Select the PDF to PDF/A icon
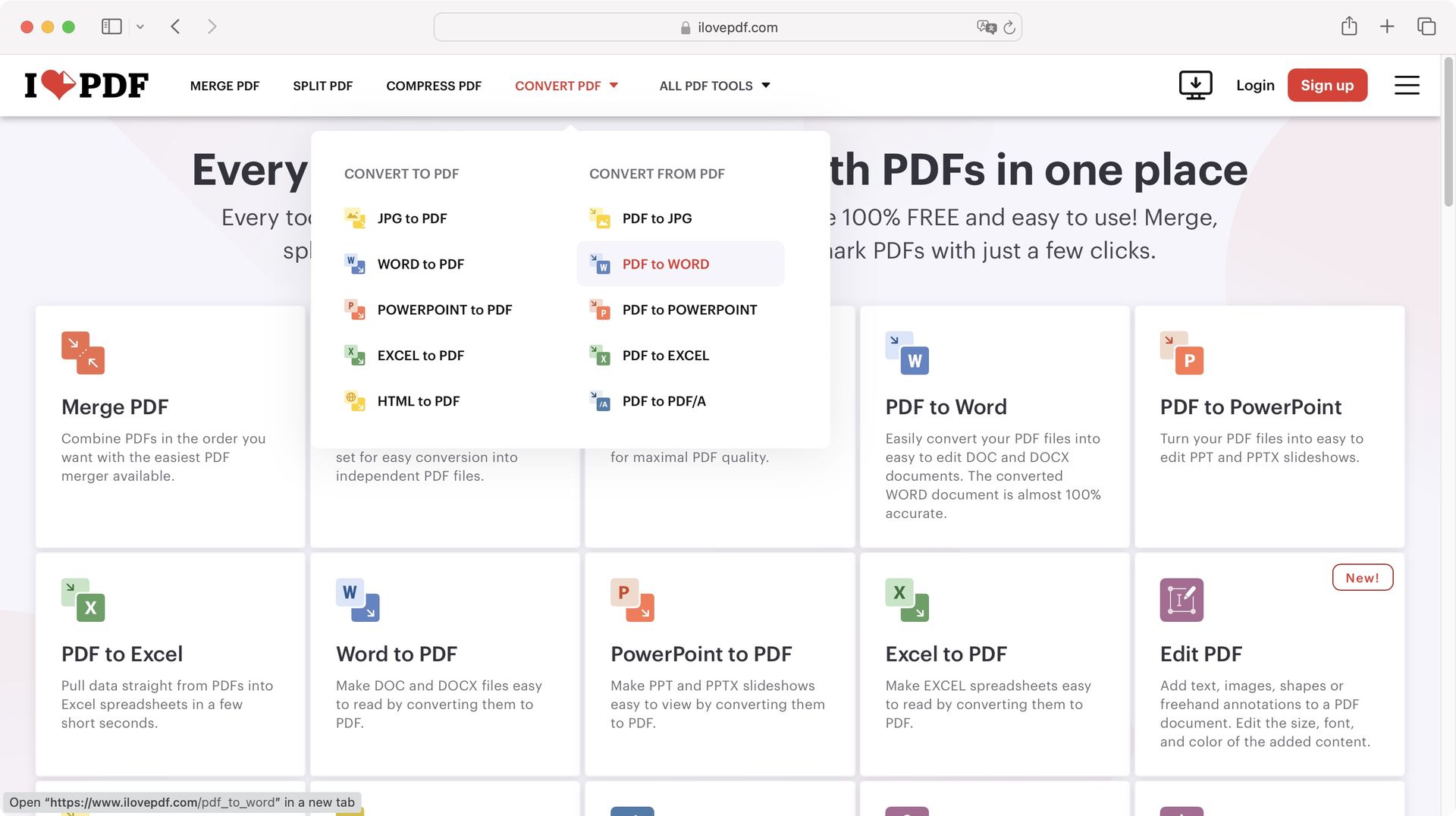Image resolution: width=1456 pixels, height=816 pixels. (600, 400)
